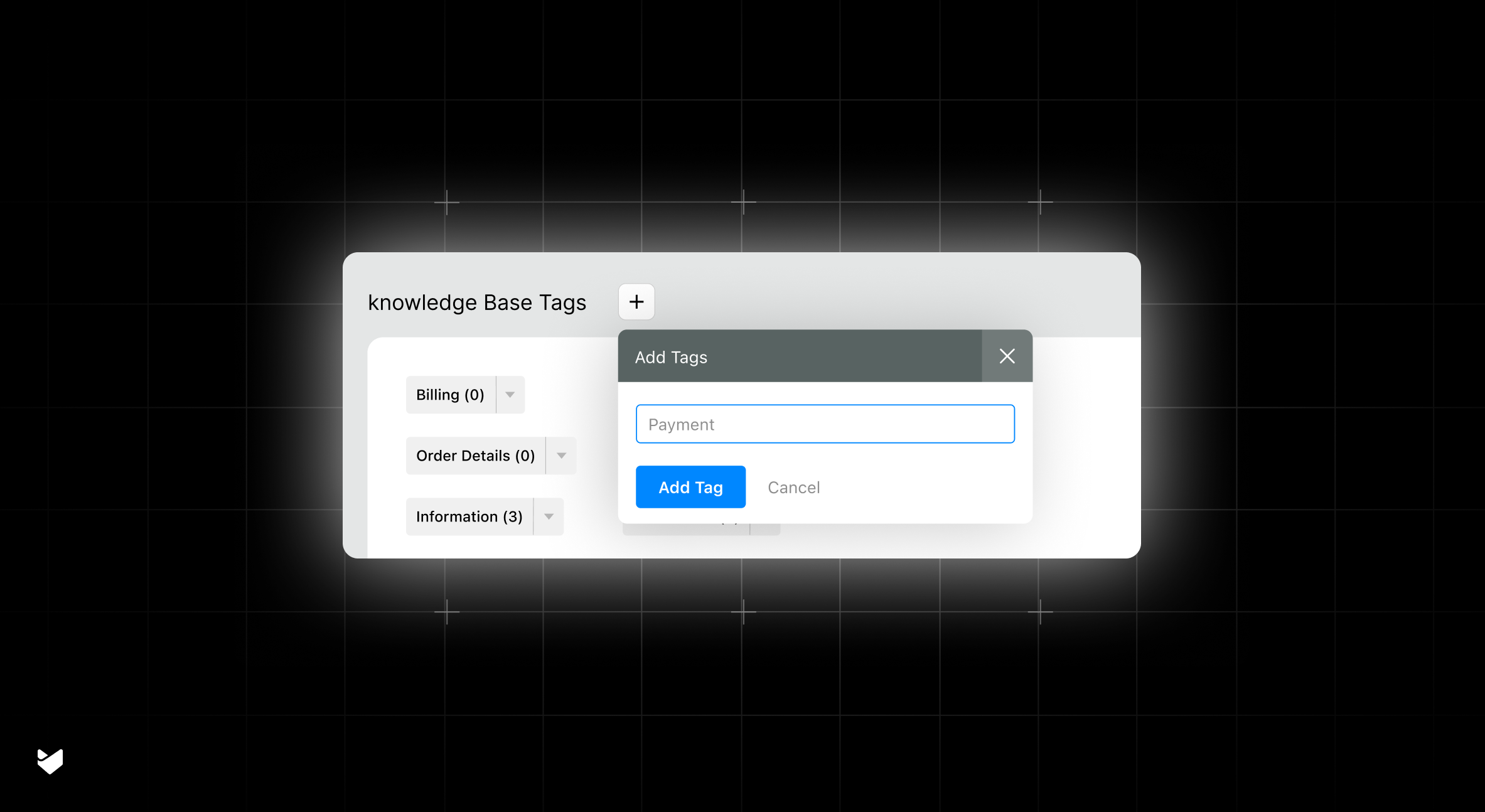1485x812 pixels.
Task: Open the Billing tag dropdown arrow
Action: point(510,395)
